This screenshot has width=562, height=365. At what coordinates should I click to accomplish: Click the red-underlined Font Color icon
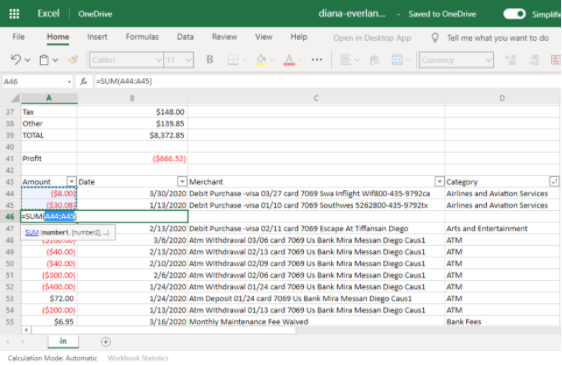(289, 60)
